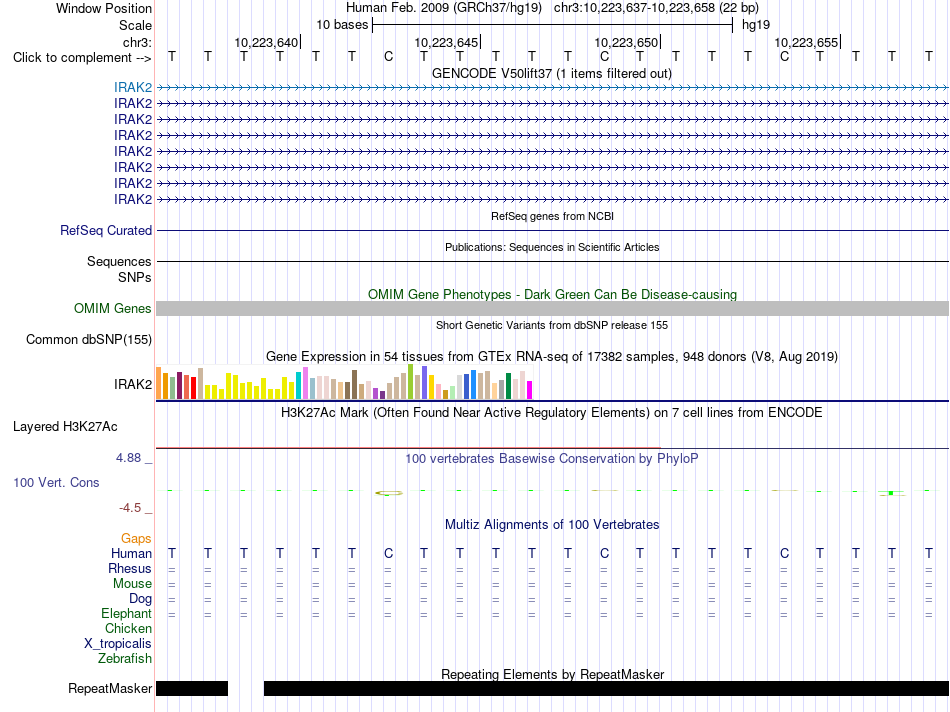Viewport: 950px width, 712px height.
Task: Click the RepeatMasker track label
Action: 110,688
